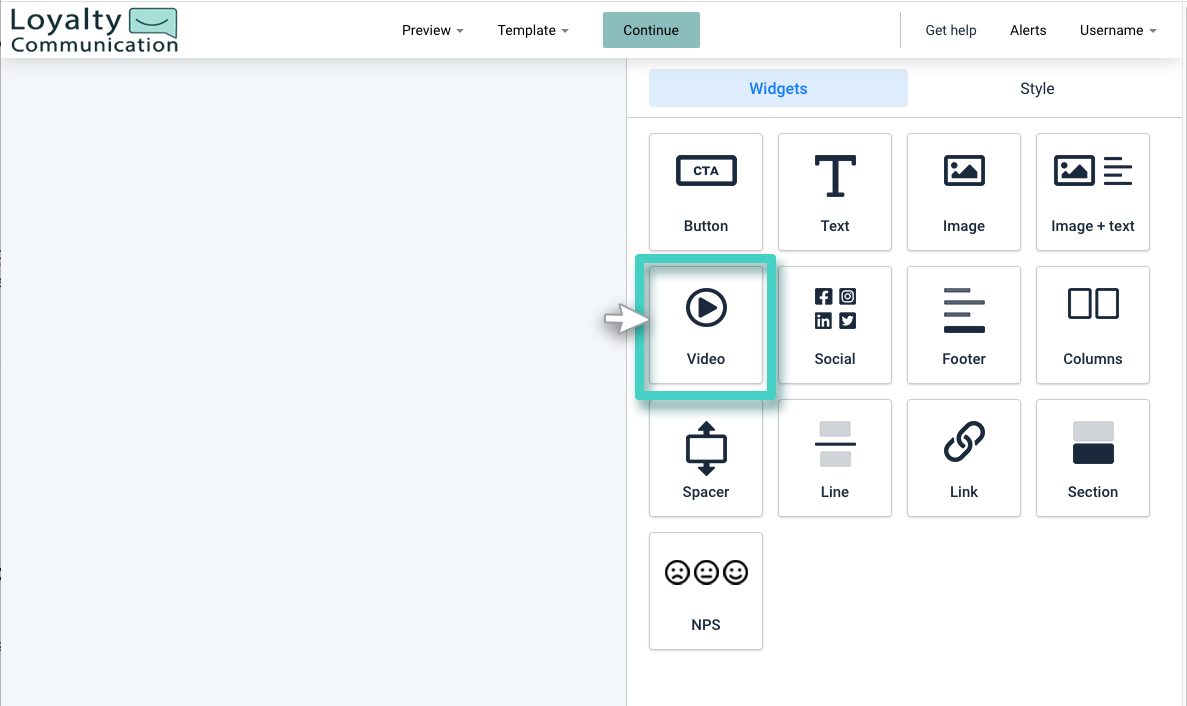Insert a Spacer widget

pos(706,459)
